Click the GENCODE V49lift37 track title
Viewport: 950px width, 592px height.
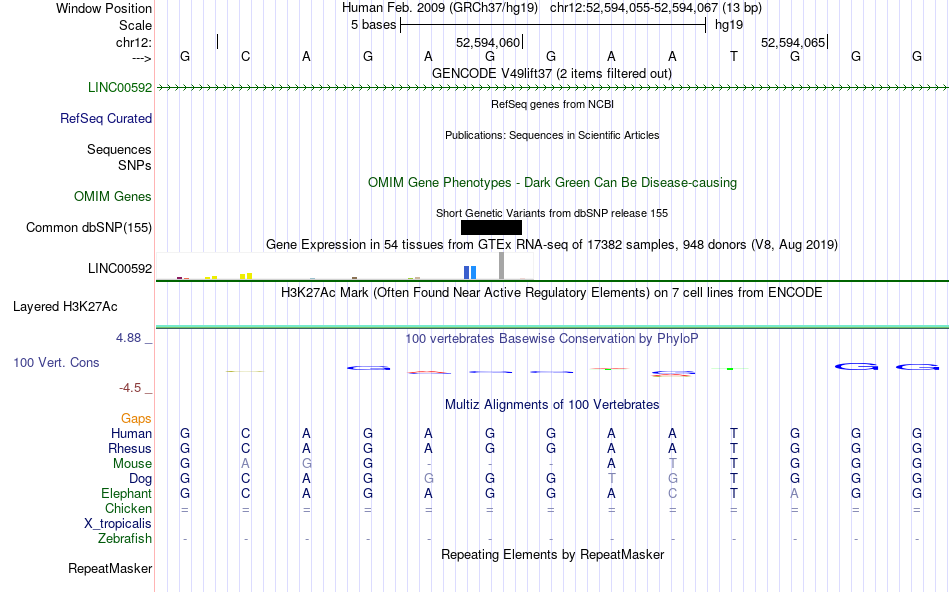click(x=552, y=73)
